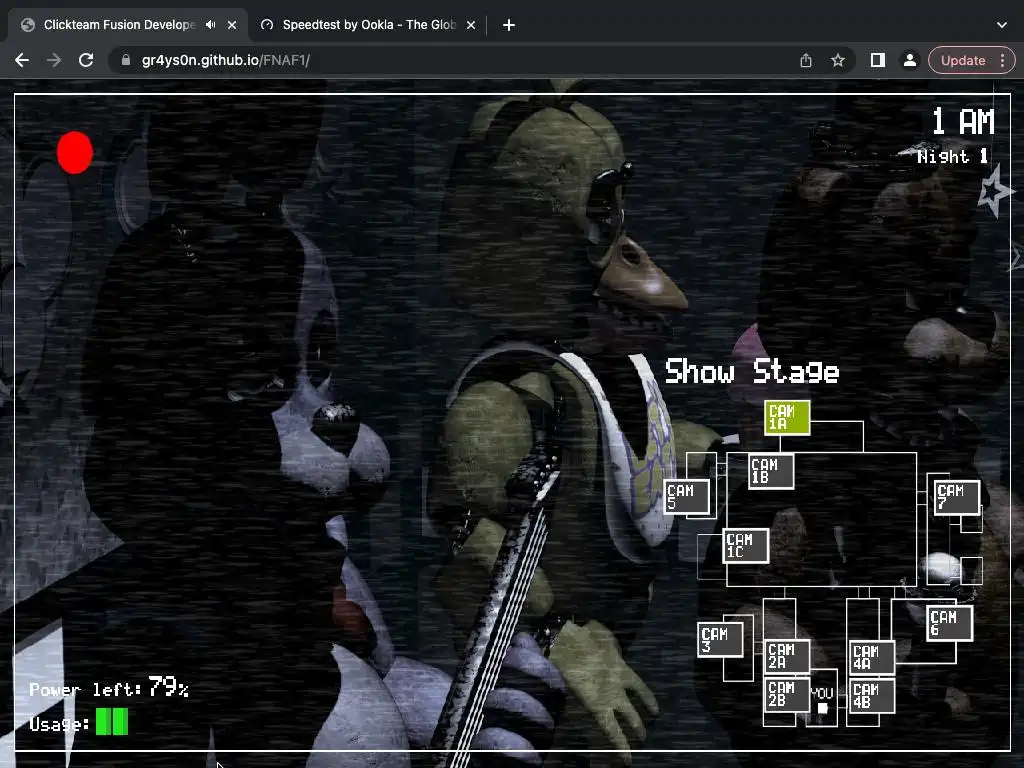Open the browser side panel
This screenshot has height=768, width=1024.
[878, 60]
